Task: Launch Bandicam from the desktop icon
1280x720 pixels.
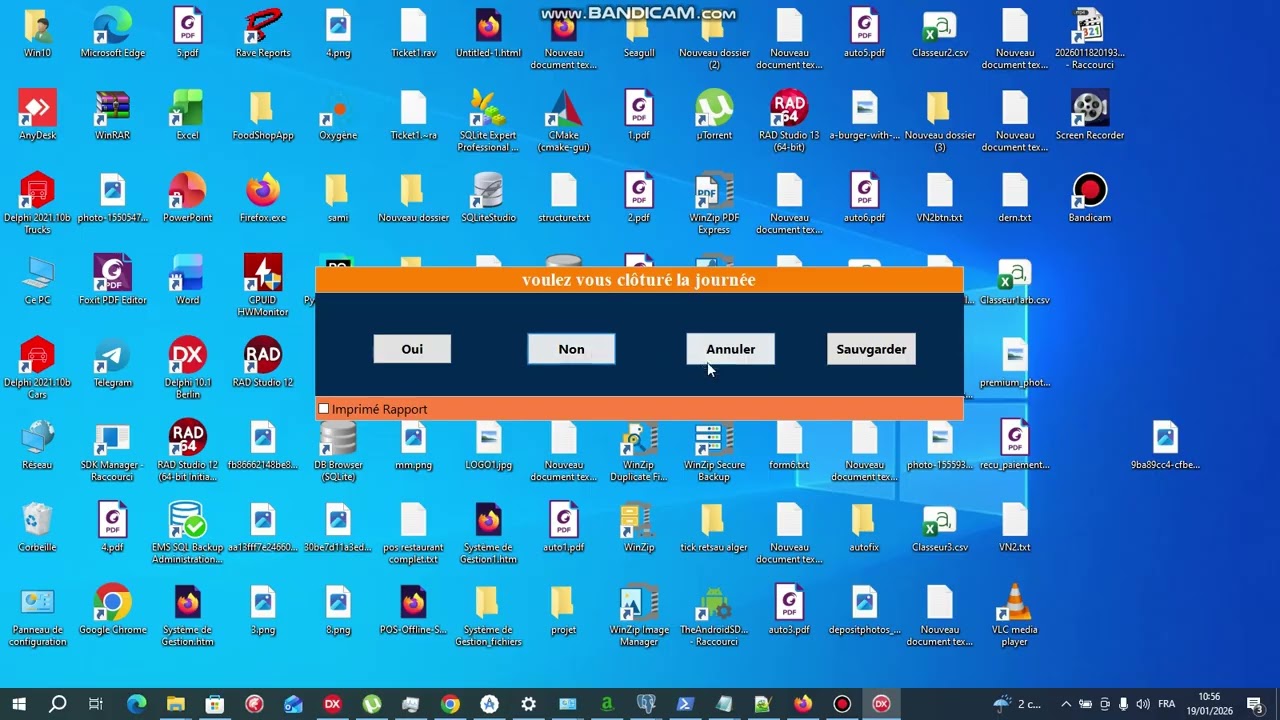Action: pyautogui.click(x=1090, y=198)
